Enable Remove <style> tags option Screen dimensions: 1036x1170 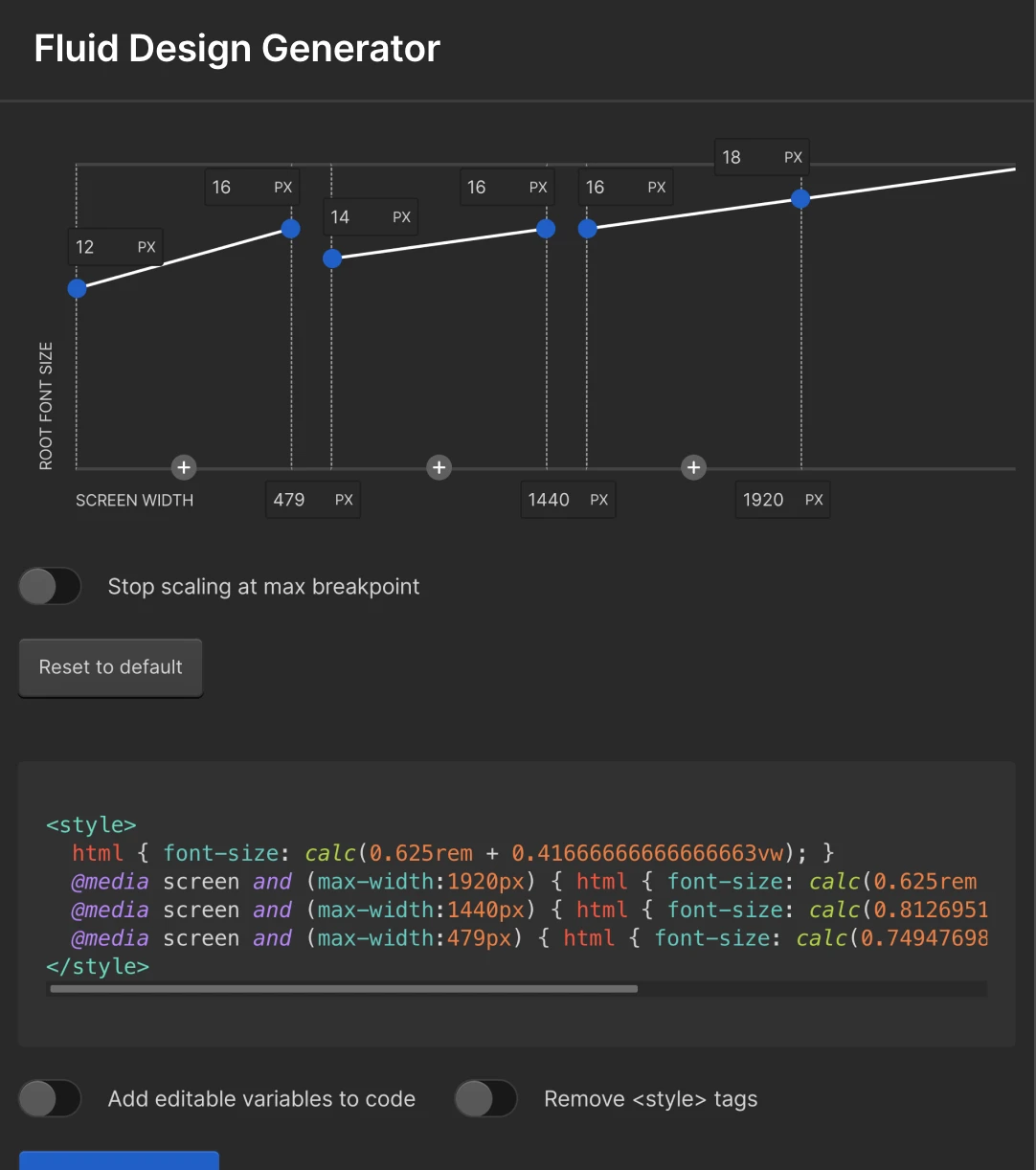485,1098
